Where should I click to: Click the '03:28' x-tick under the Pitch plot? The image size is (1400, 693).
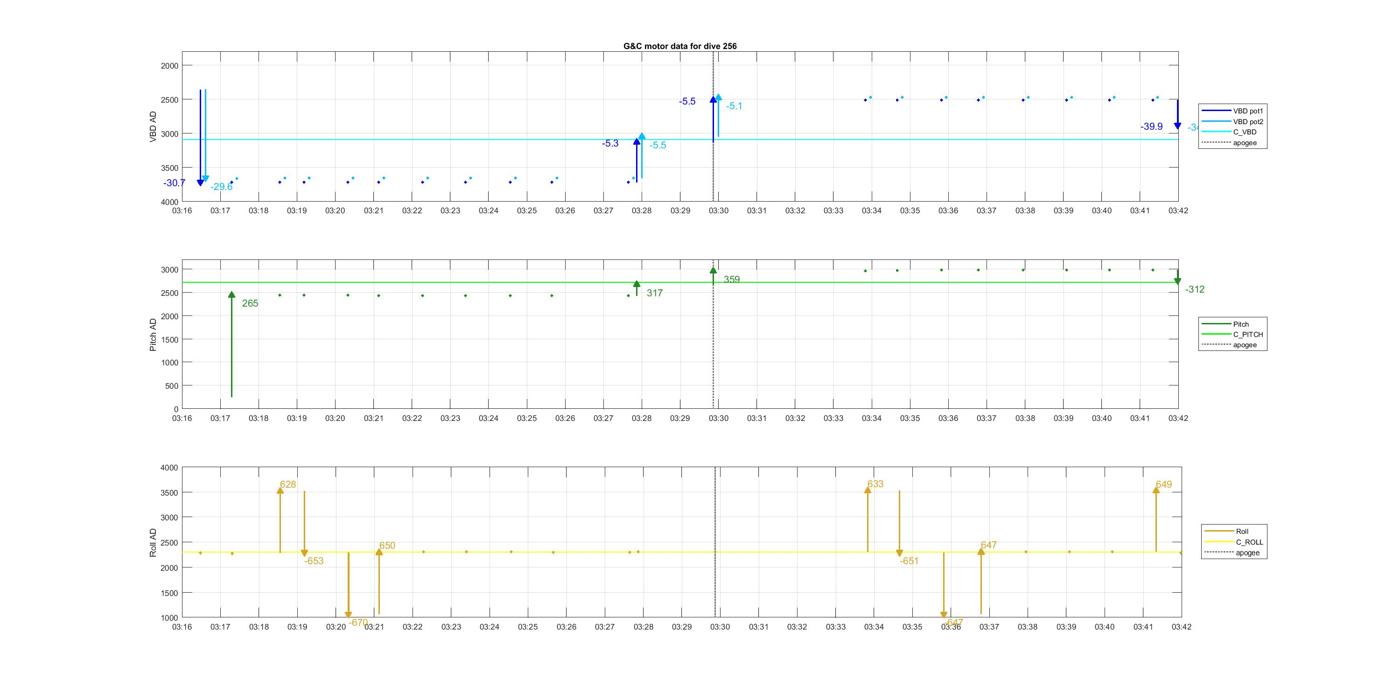pos(642,419)
